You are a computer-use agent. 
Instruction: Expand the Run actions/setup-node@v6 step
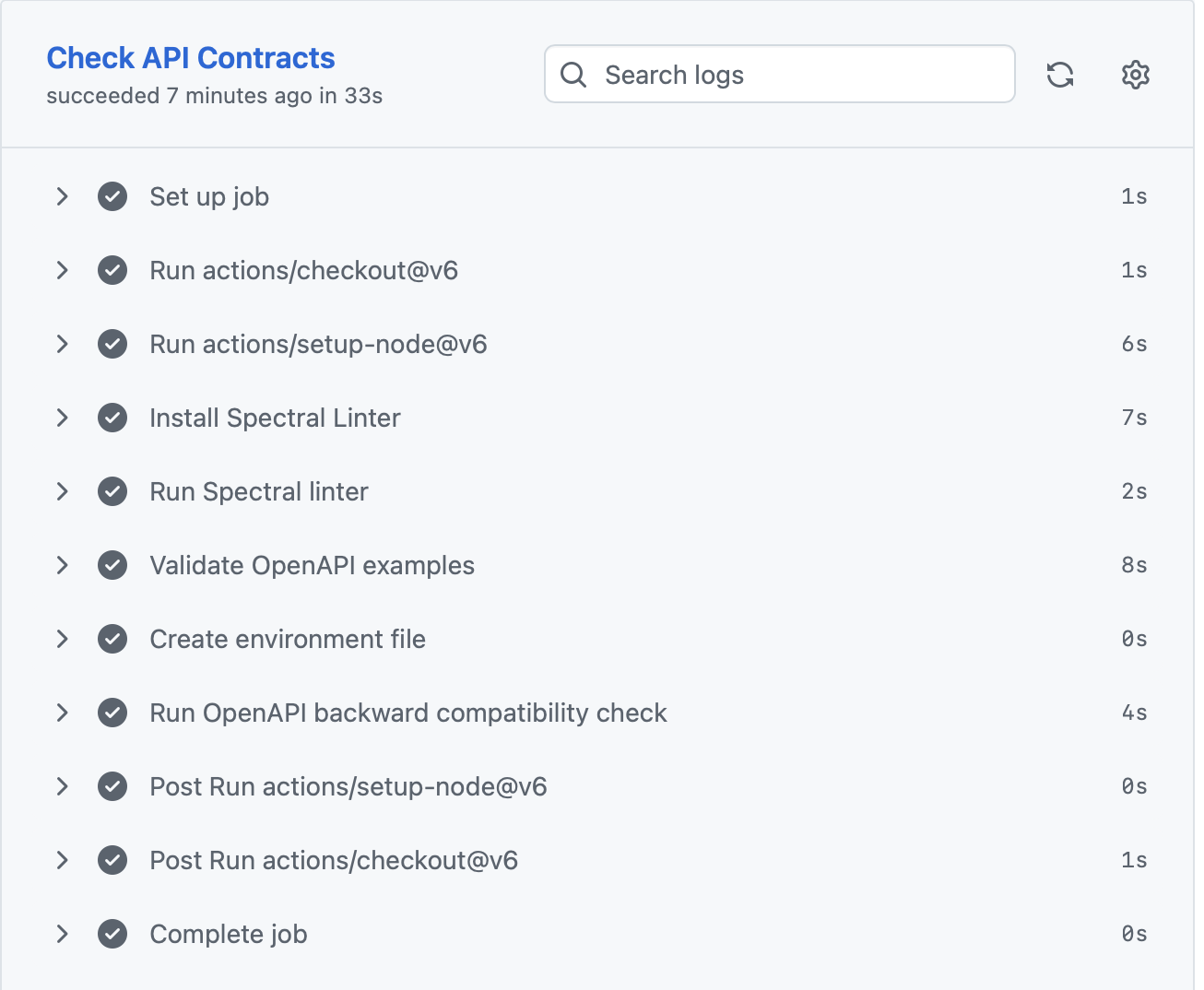(x=62, y=344)
